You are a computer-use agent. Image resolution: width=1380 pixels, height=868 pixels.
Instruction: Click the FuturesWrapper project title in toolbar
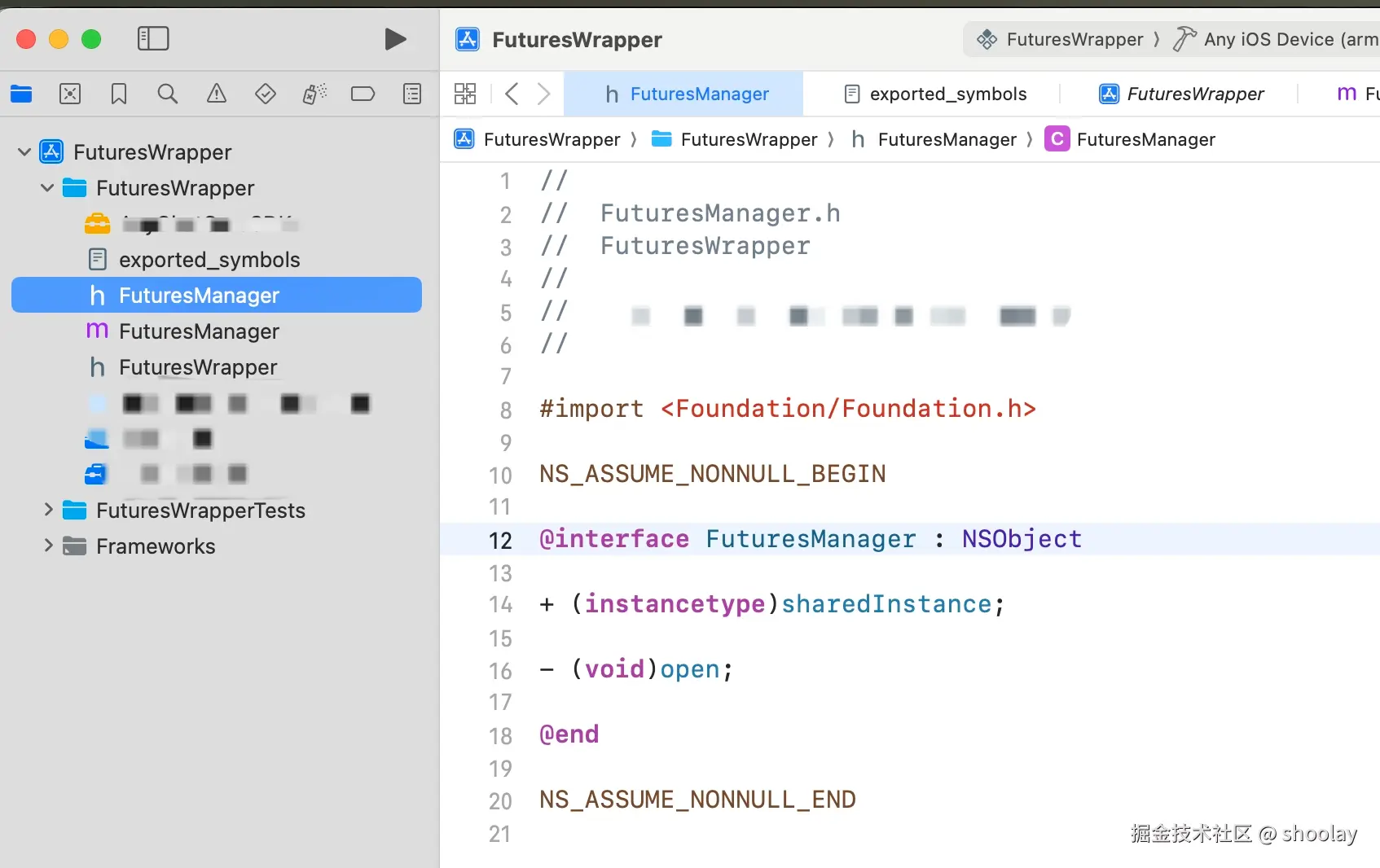(x=577, y=39)
